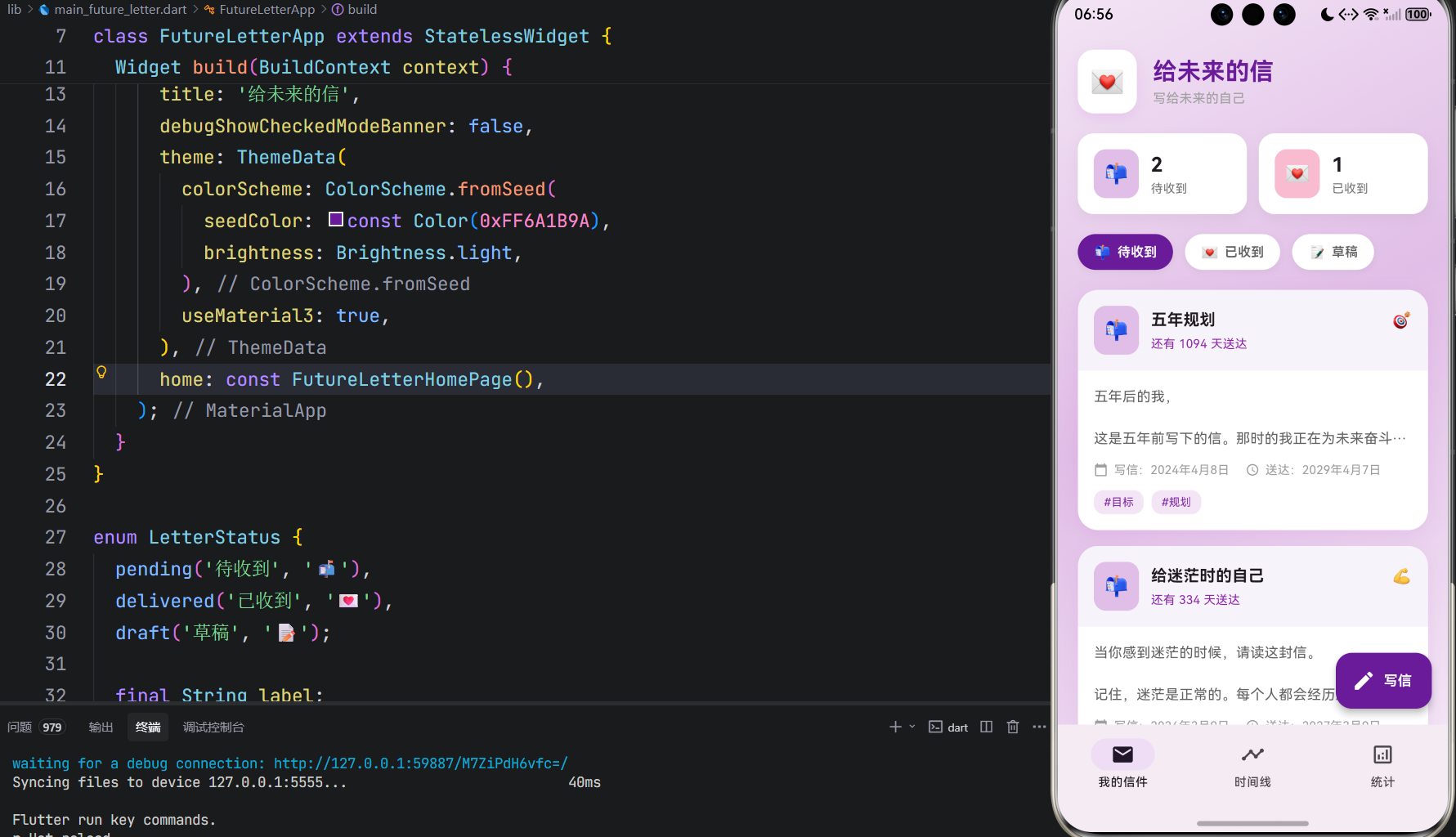Open the 输出 output tab
The height and width of the screenshot is (837, 1456).
coord(101,727)
